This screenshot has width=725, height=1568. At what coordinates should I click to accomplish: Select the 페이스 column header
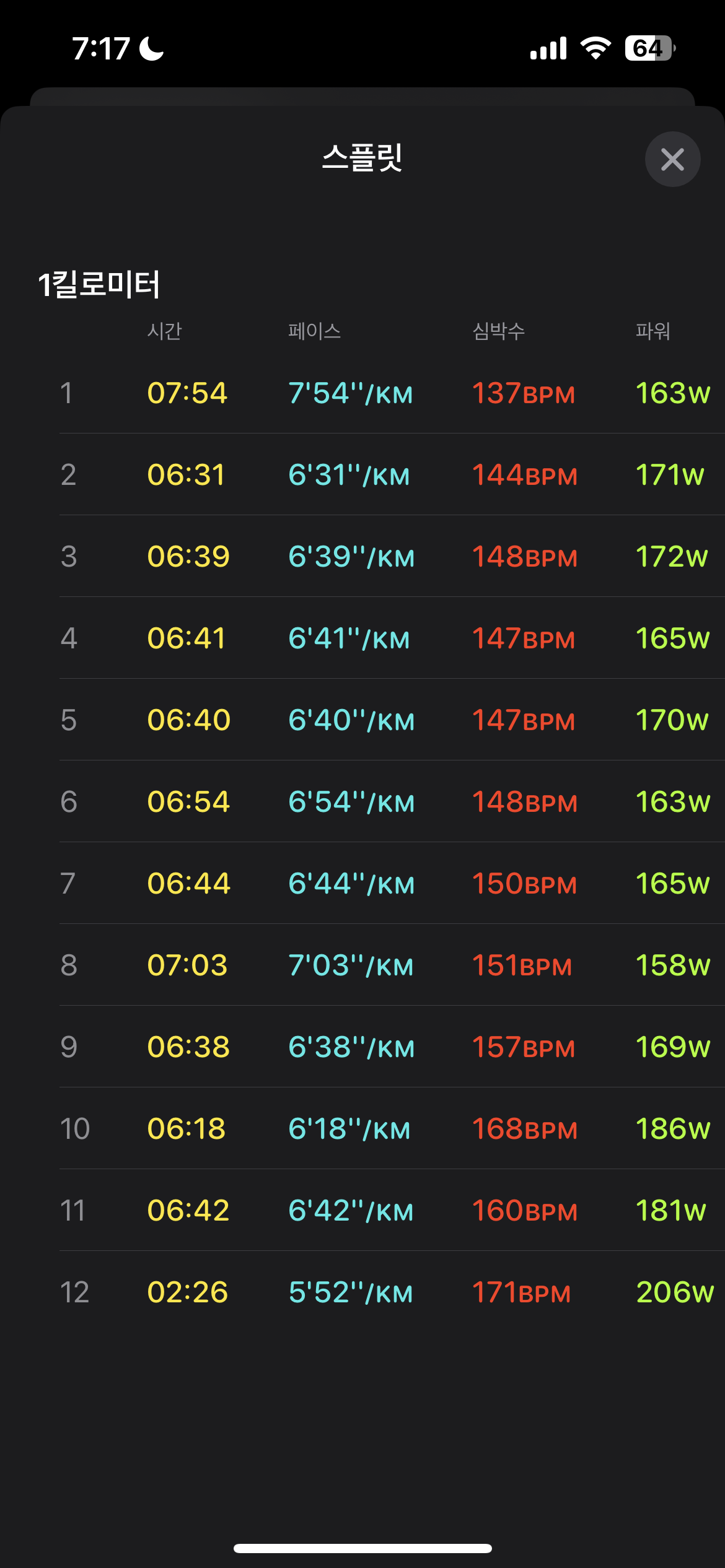tap(314, 331)
